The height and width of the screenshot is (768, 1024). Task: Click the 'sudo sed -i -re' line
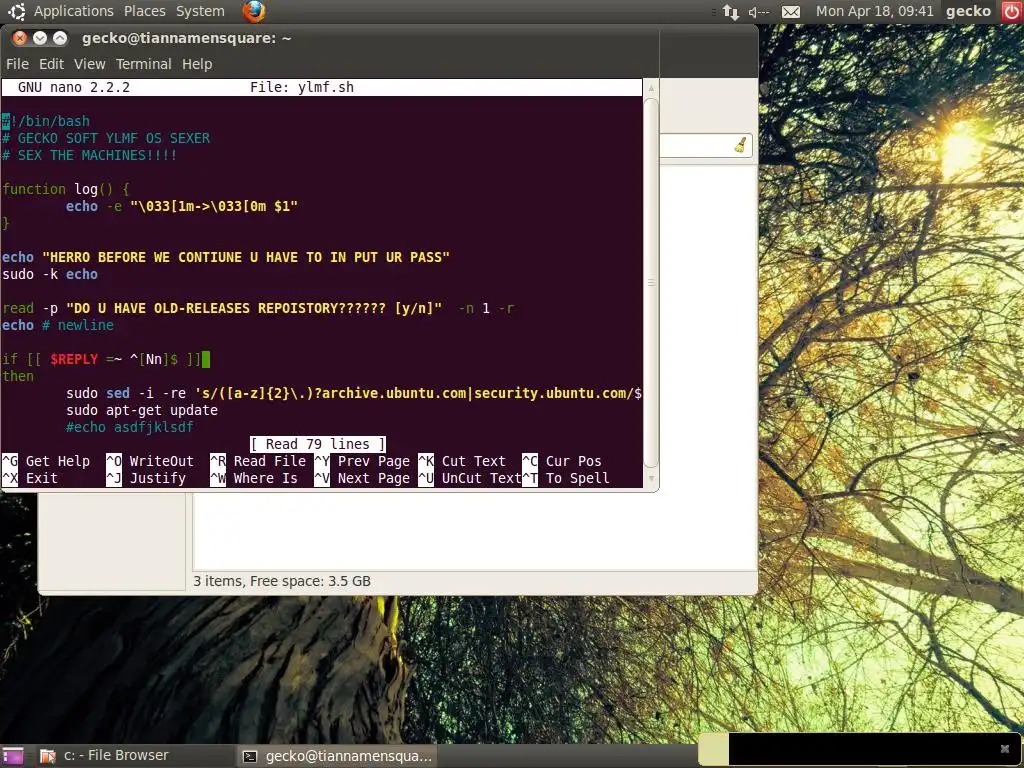pyautogui.click(x=354, y=392)
